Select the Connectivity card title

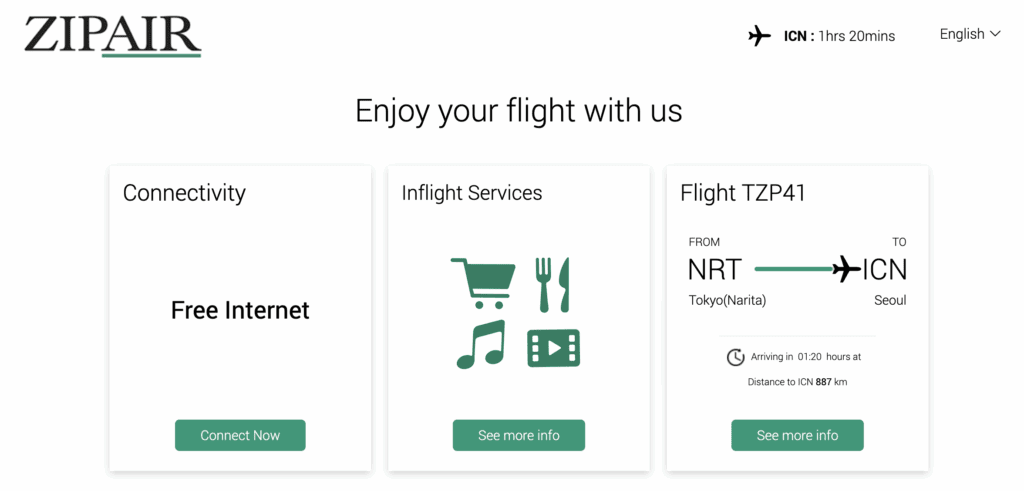pyautogui.click(x=184, y=193)
